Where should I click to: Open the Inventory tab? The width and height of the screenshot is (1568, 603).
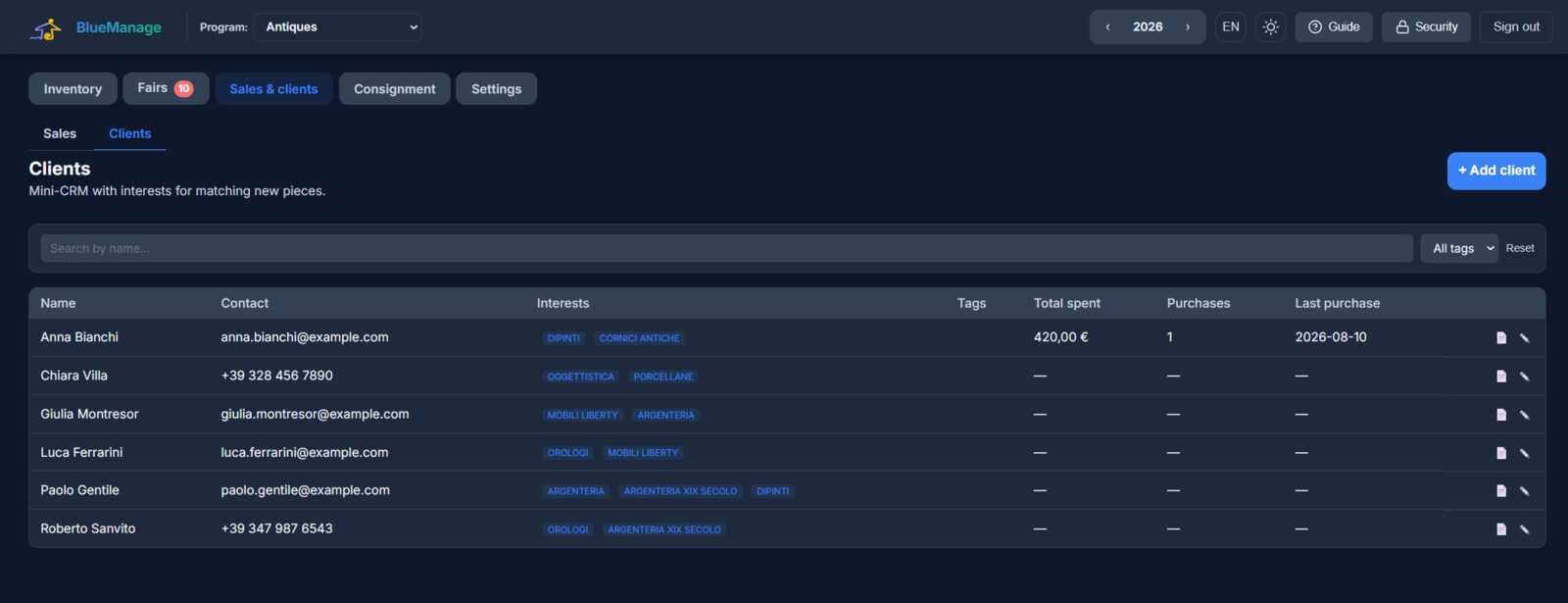(73, 88)
